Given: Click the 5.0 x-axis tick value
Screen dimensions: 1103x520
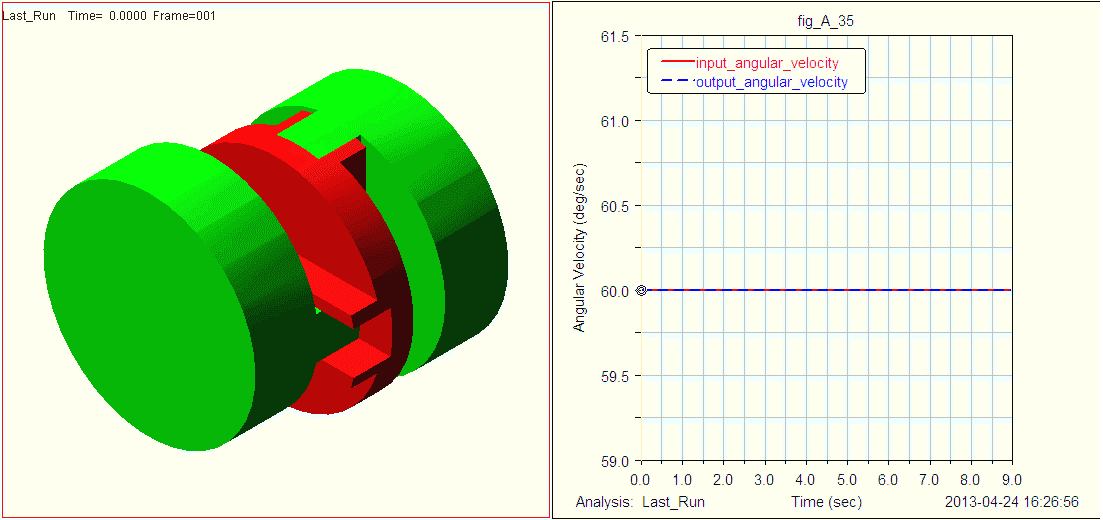Looking at the screenshot, I should pos(847,479).
